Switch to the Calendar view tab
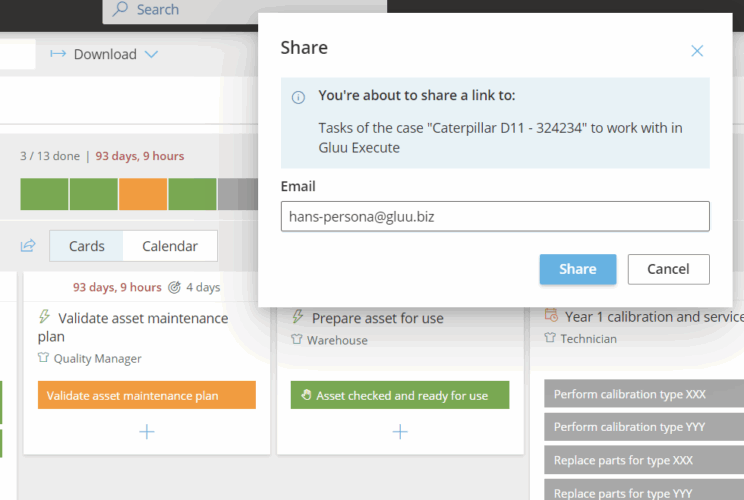The image size is (744, 500). [170, 246]
